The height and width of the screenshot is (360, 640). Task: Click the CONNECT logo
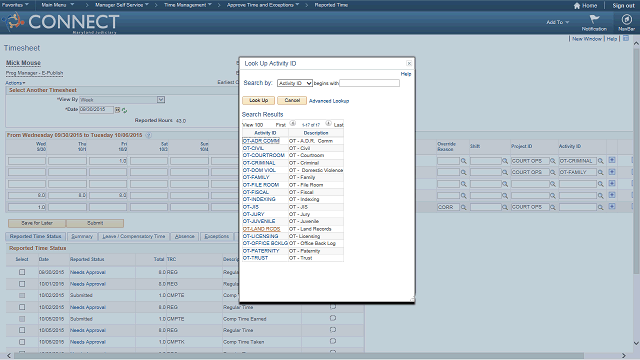pos(61,22)
